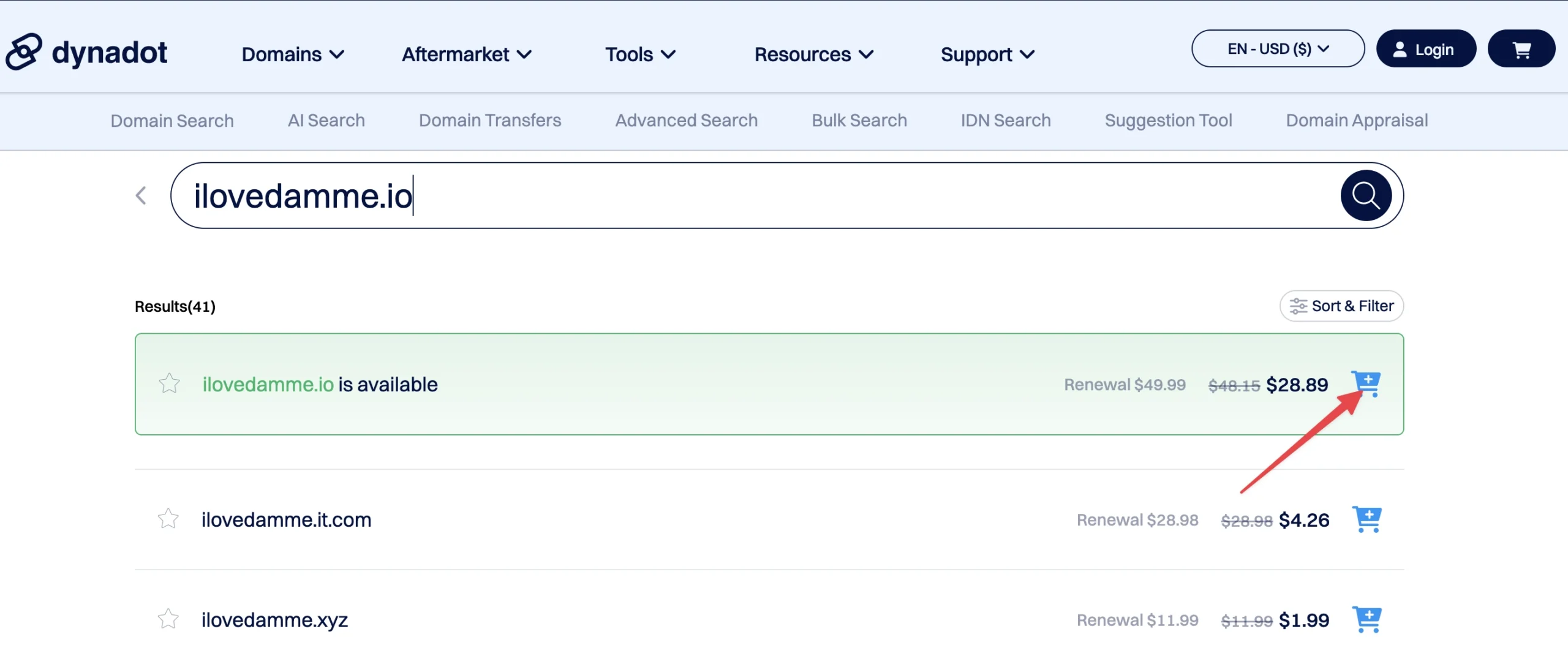
Task: Click Renewal $11.99 text
Action: tap(1137, 620)
